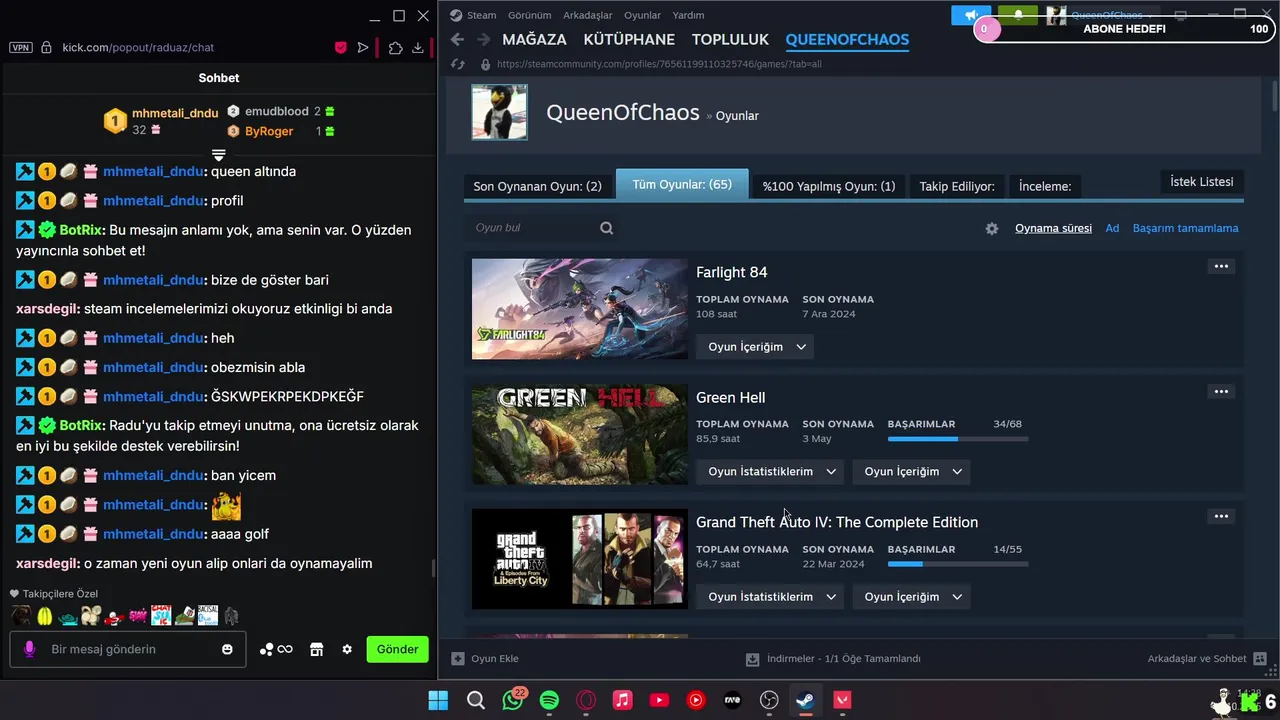The image size is (1280, 720).
Task: Open the games list settings gear
Action: [992, 228]
